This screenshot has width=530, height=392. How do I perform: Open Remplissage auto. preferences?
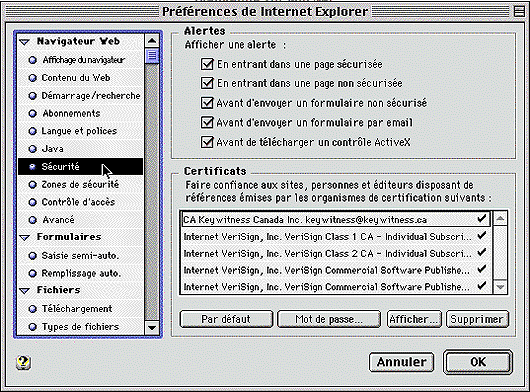[80, 273]
